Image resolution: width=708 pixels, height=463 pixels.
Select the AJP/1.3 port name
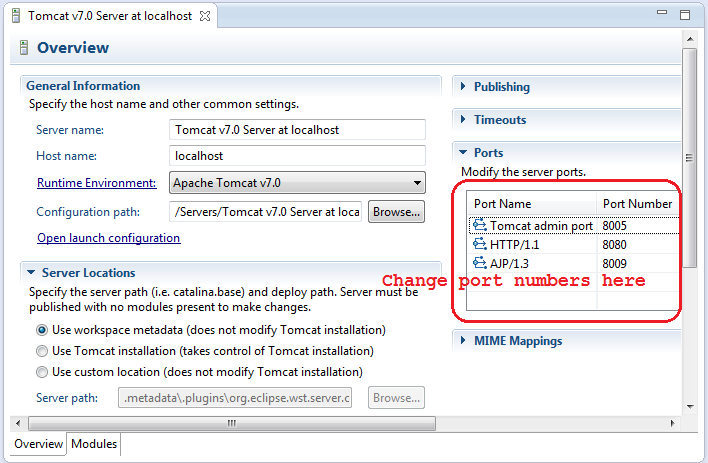pos(509,263)
